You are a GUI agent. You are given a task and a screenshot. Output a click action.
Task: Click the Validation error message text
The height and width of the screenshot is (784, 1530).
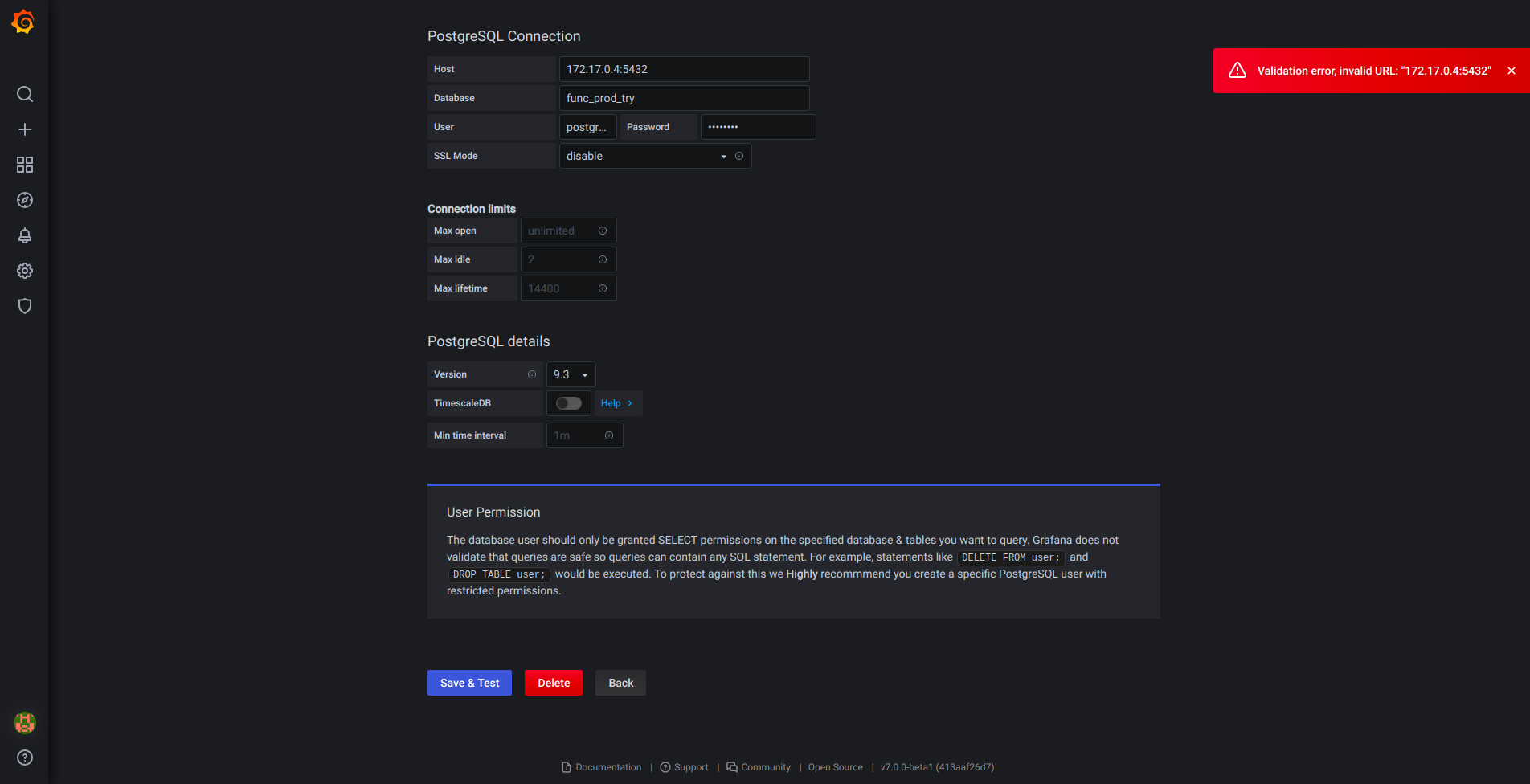(1374, 71)
